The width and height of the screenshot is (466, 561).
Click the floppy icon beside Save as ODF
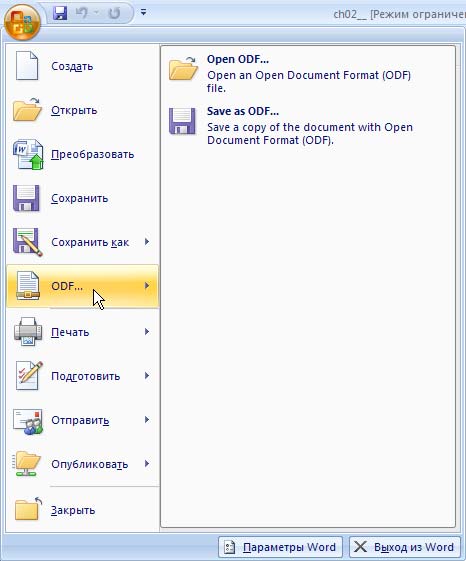point(183,121)
